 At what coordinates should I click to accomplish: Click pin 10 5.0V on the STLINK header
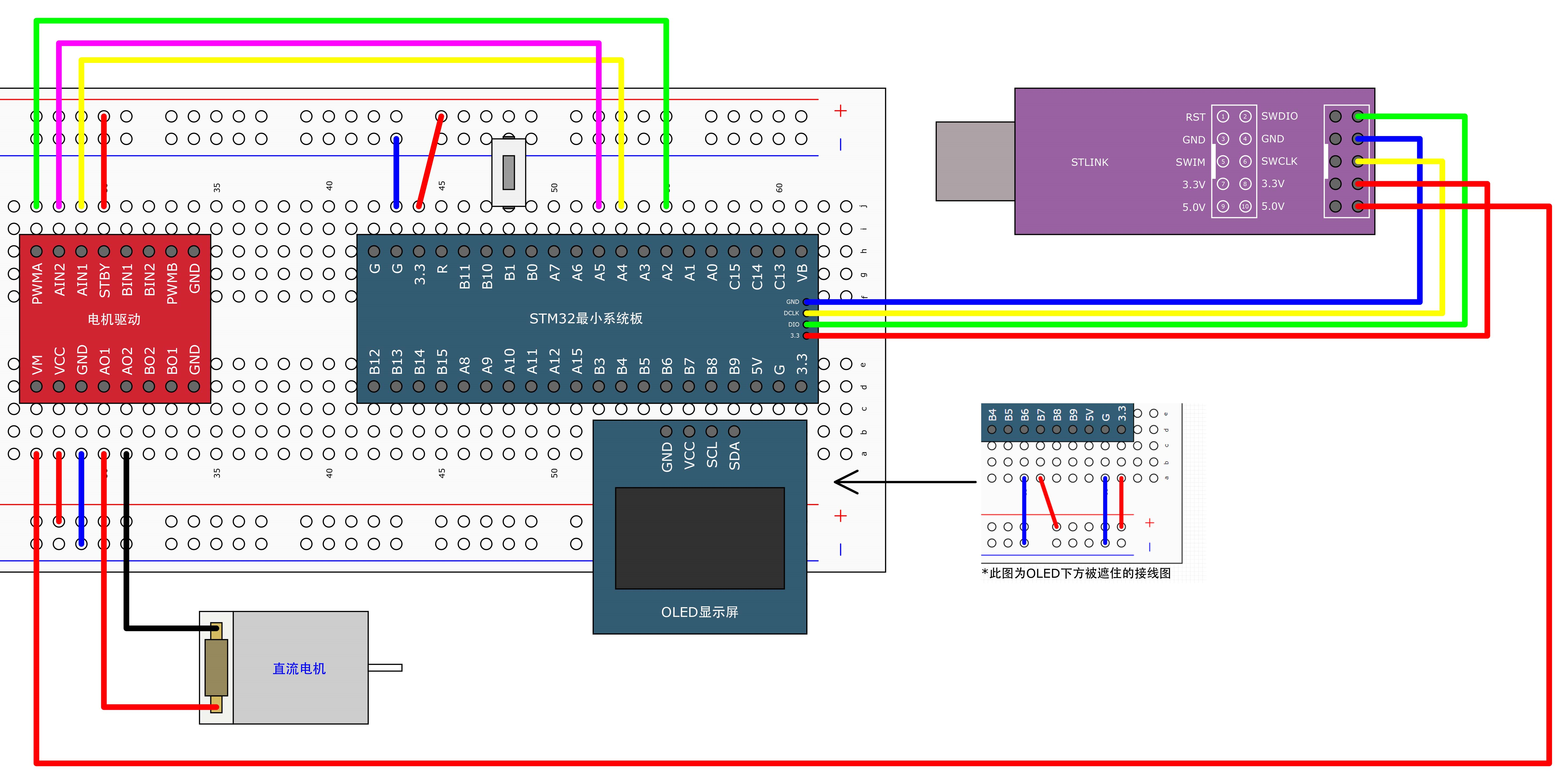pos(1245,206)
